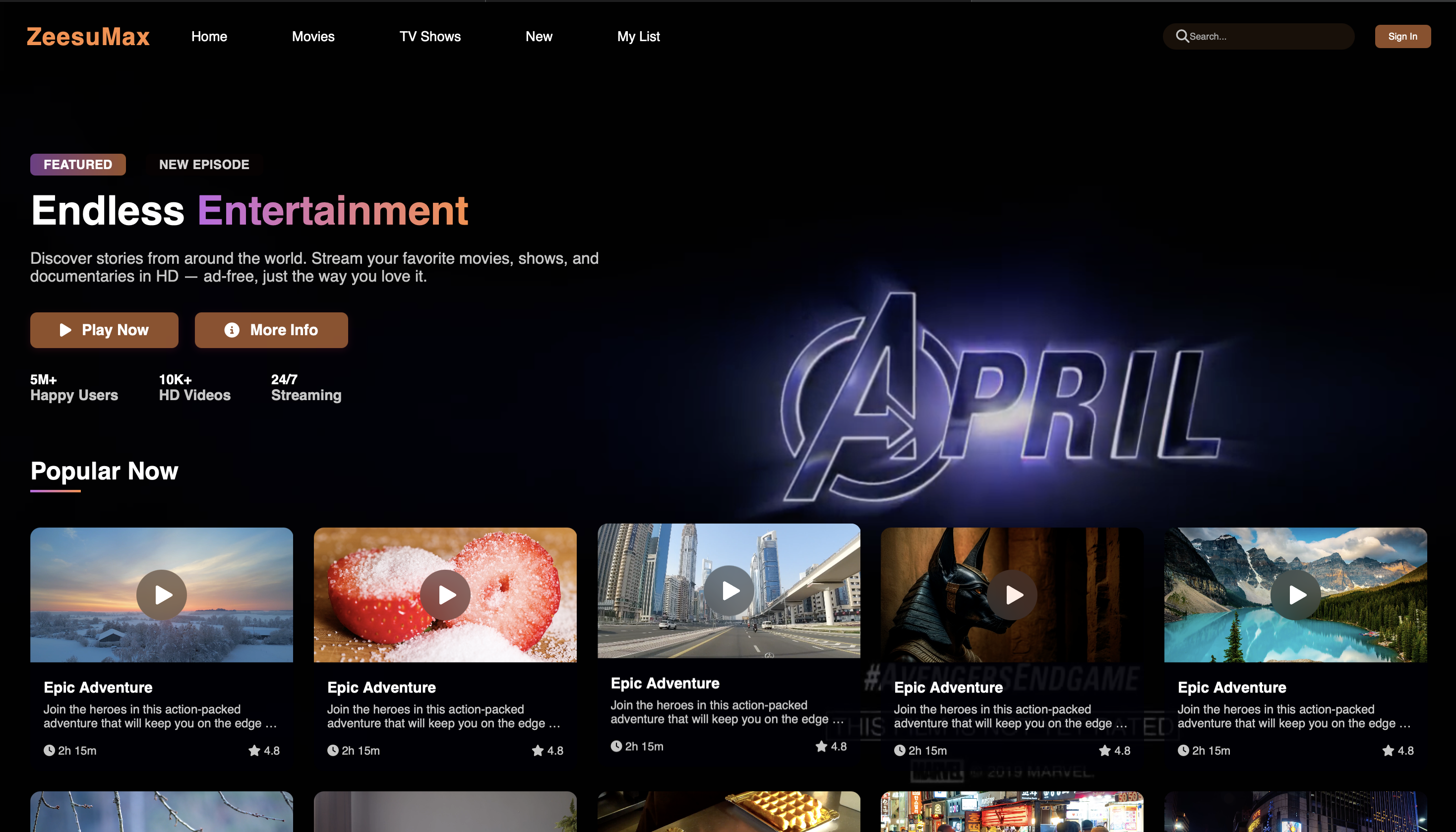Image resolution: width=1456 pixels, height=832 pixels.
Task: Play the snowy sunset landscape card
Action: coord(162,595)
